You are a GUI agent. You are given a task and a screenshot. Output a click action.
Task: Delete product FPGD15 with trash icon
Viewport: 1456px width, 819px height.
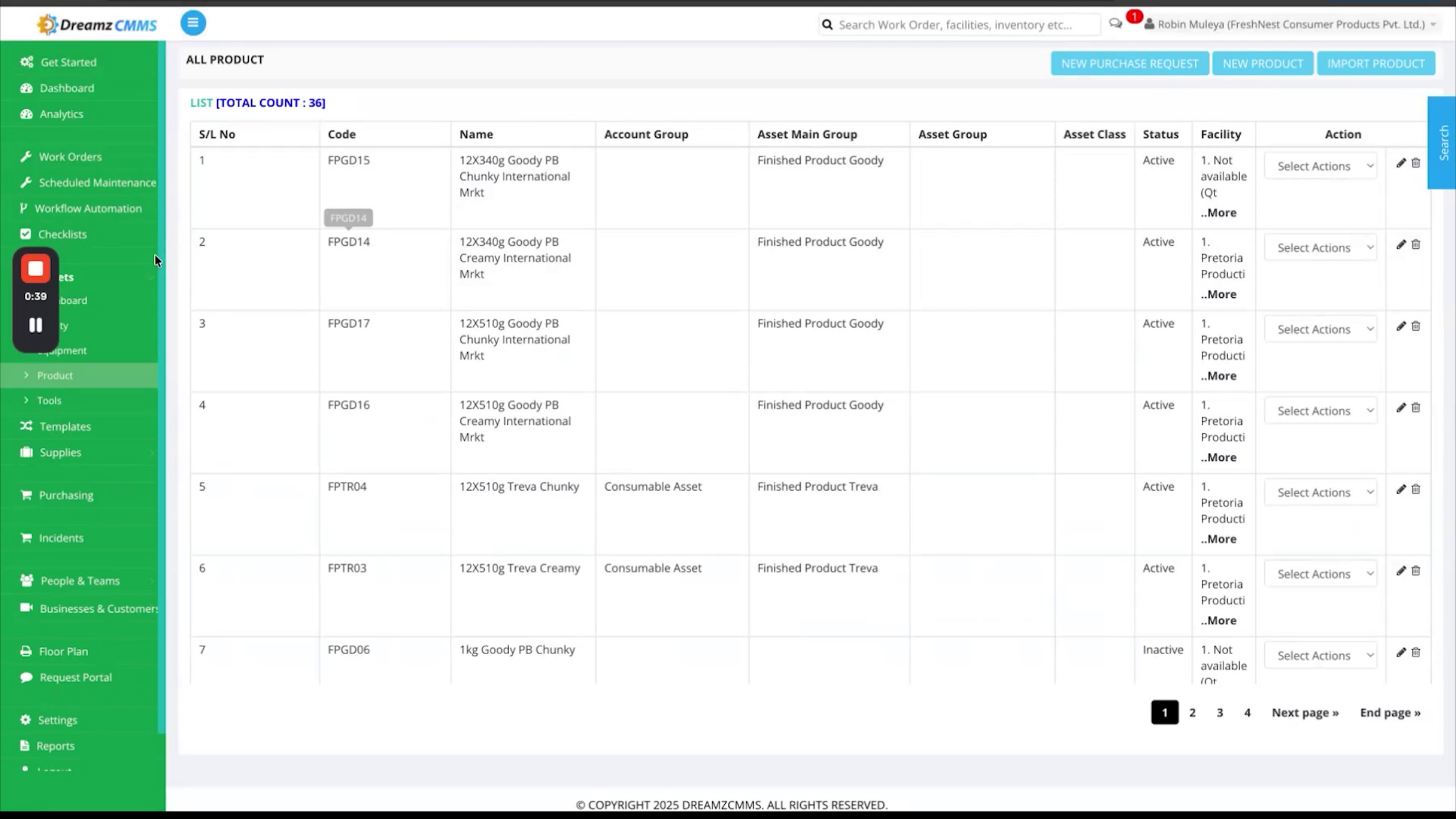tap(1416, 163)
